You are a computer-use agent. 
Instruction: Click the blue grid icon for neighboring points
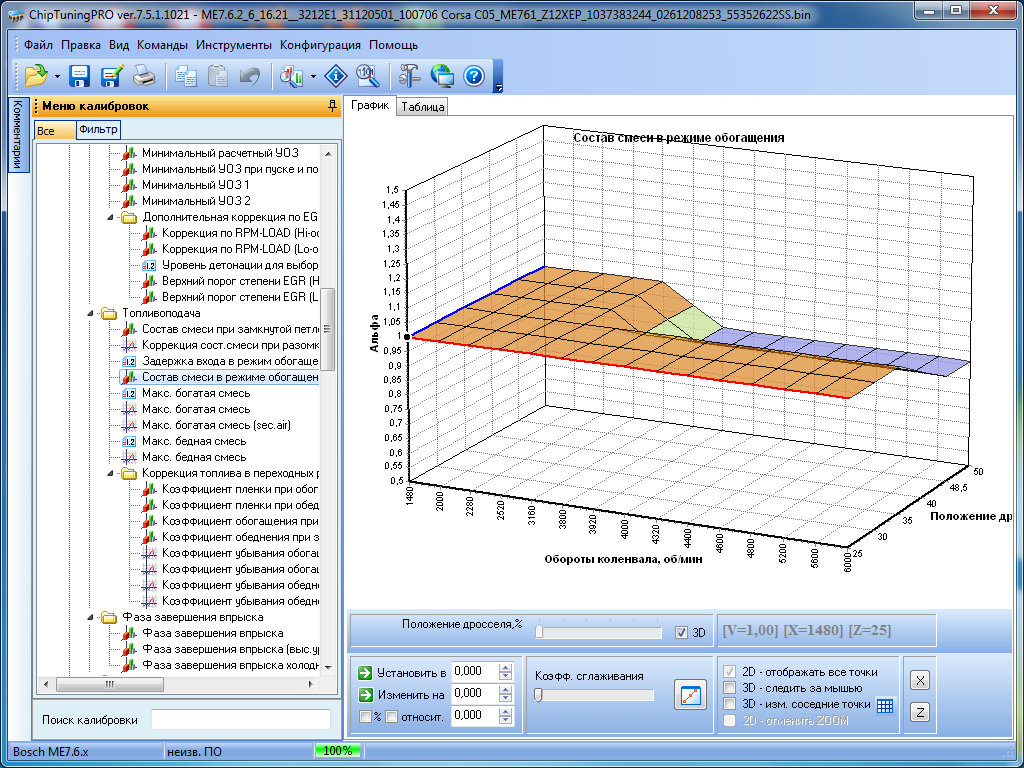(x=884, y=705)
